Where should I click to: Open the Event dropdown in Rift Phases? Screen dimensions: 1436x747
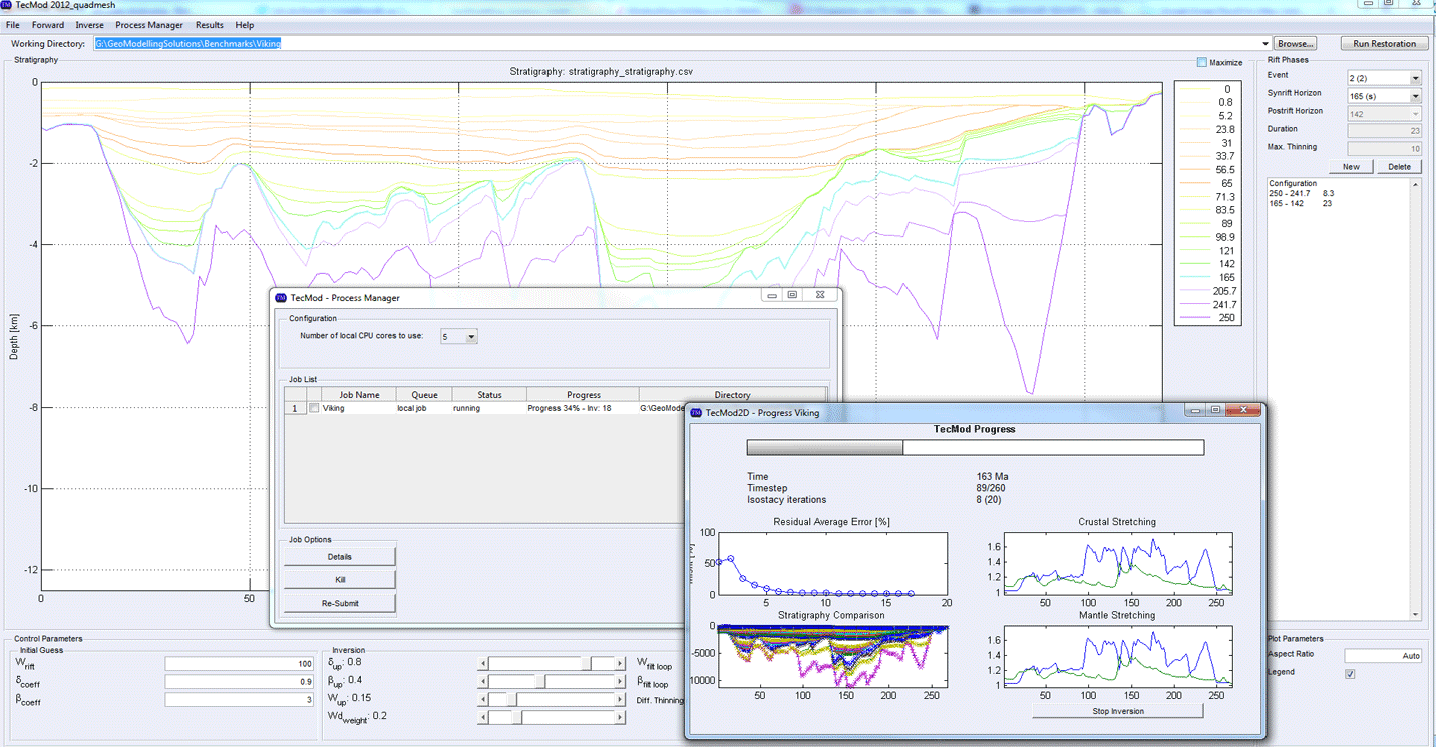(1415, 78)
